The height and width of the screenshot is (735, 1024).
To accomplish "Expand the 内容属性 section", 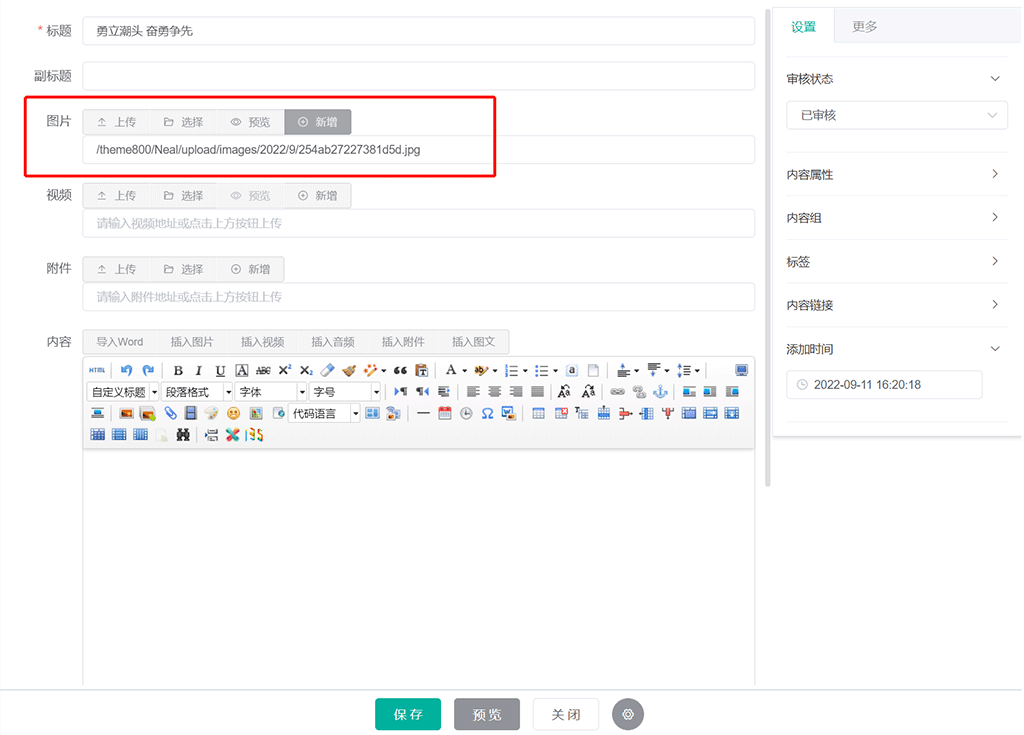I will coord(894,174).
